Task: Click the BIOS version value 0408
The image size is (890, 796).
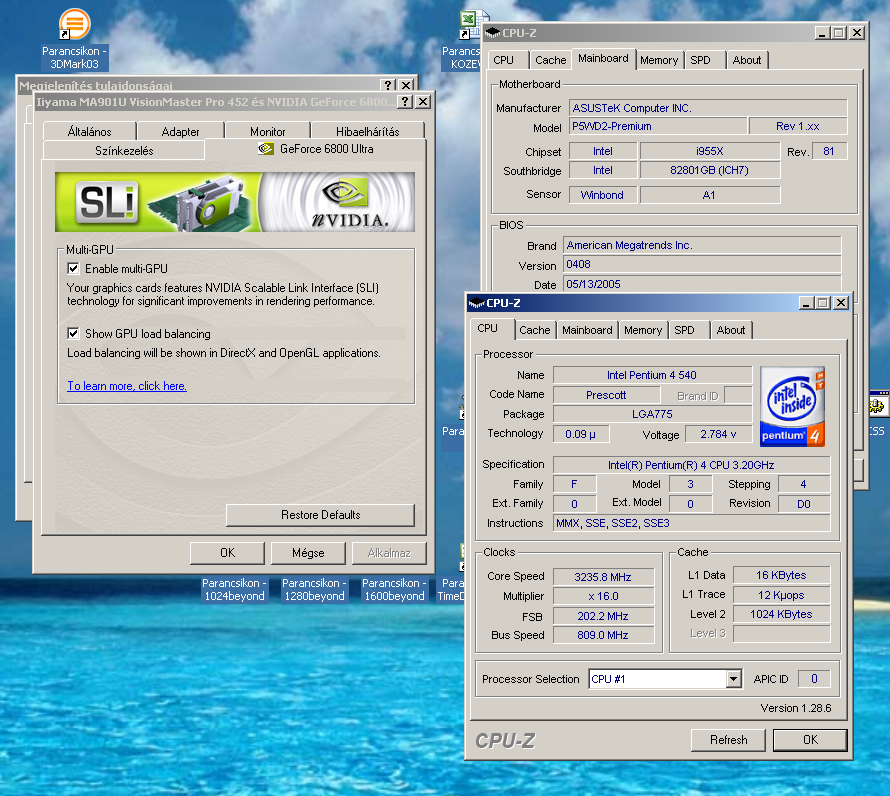Action: coord(702,264)
